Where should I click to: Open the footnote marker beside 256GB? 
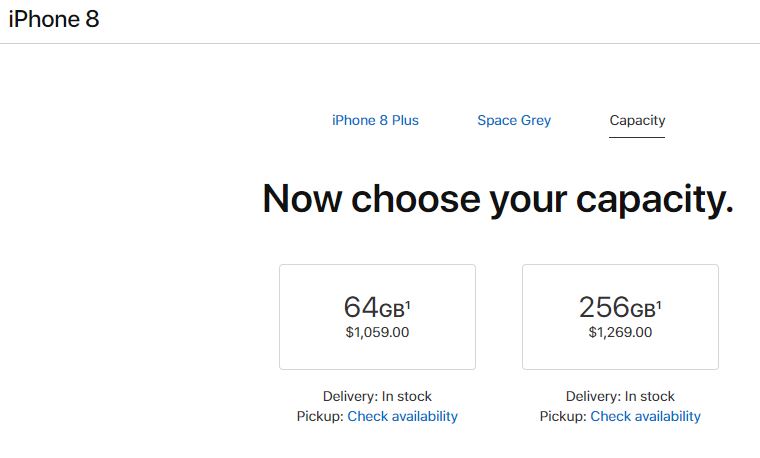tap(660, 300)
